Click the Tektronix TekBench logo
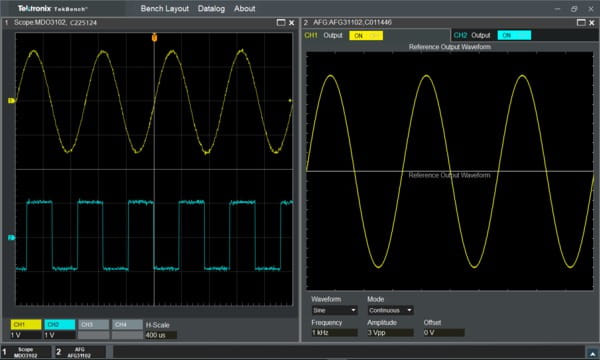This screenshot has width=600, height=360. tap(53, 8)
